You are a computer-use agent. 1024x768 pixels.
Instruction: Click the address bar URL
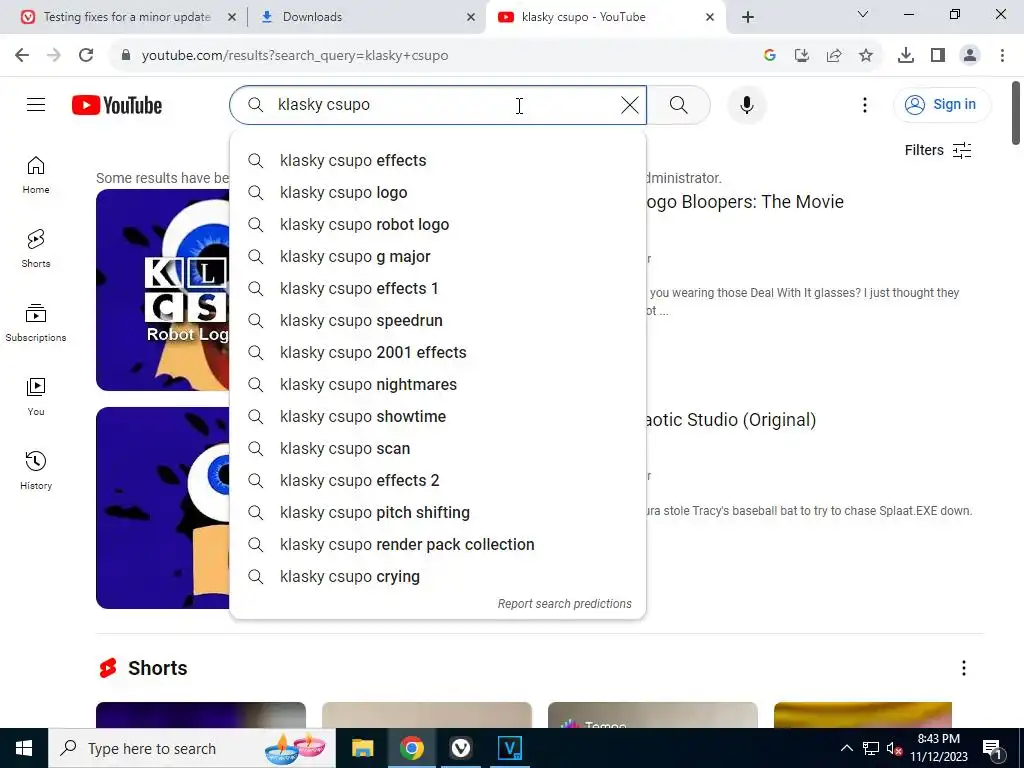295,56
